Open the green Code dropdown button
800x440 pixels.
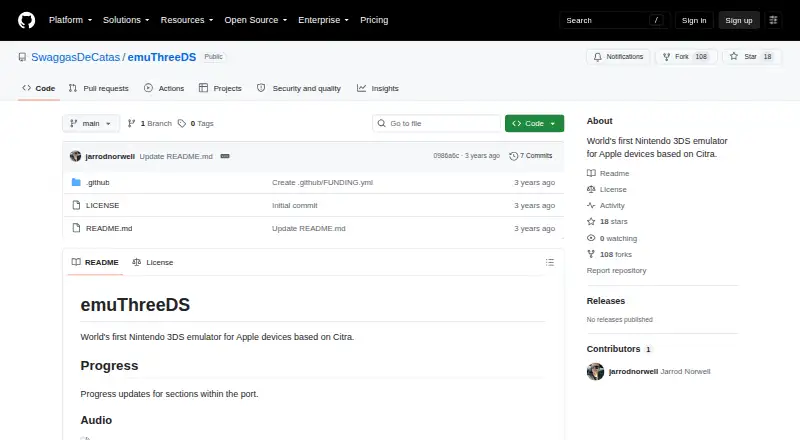534,124
